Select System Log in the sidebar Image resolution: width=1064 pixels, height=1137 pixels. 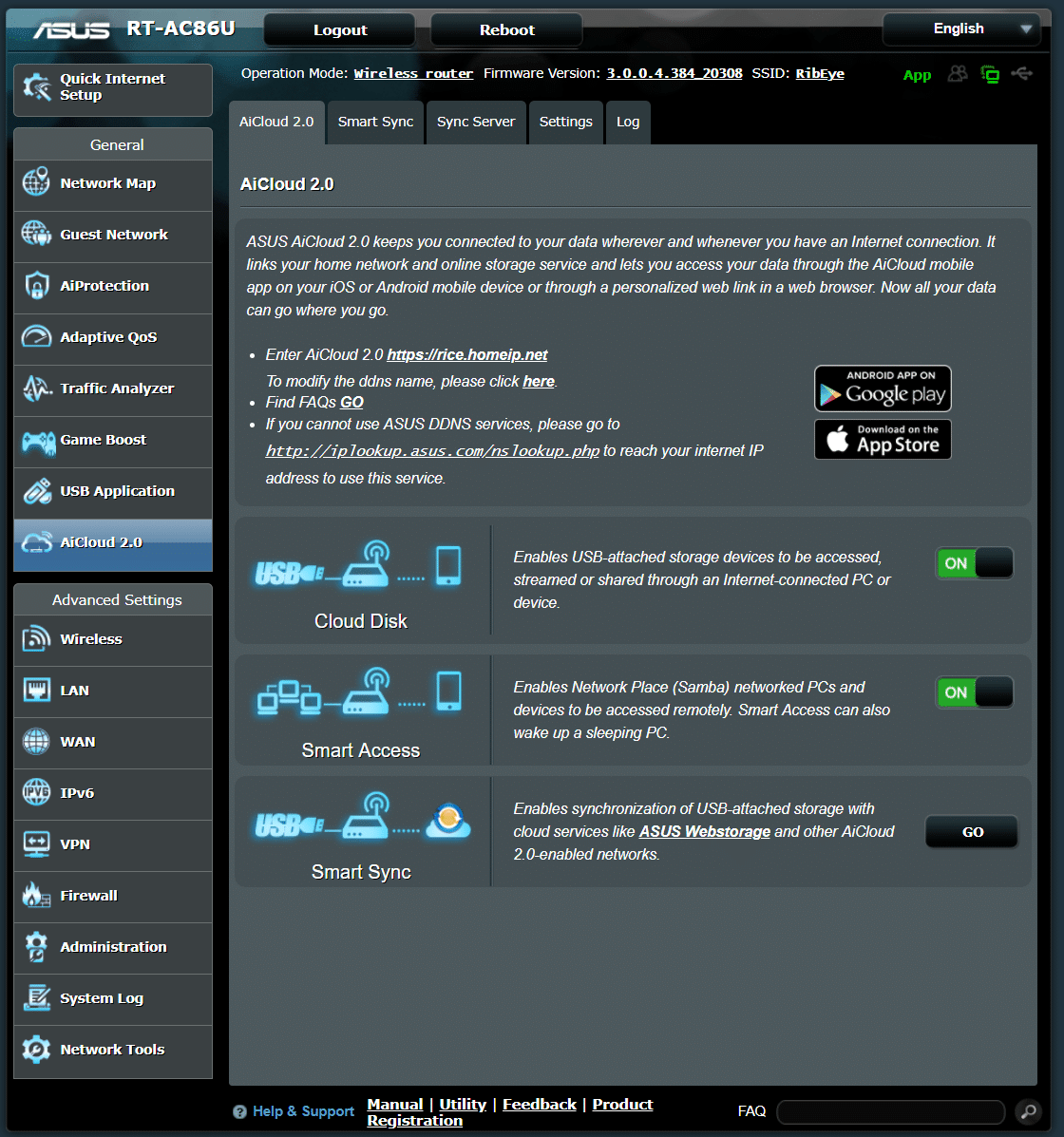pyautogui.click(x=113, y=999)
